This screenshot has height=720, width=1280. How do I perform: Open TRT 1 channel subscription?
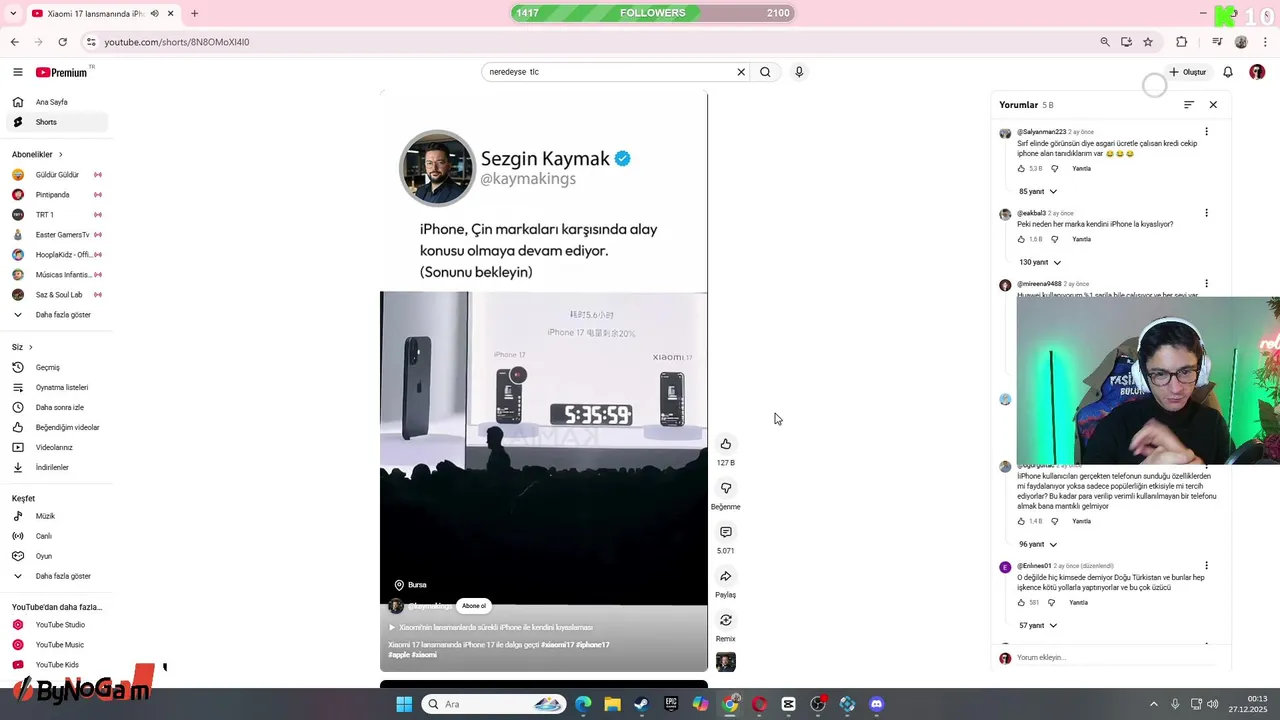tap(56, 215)
